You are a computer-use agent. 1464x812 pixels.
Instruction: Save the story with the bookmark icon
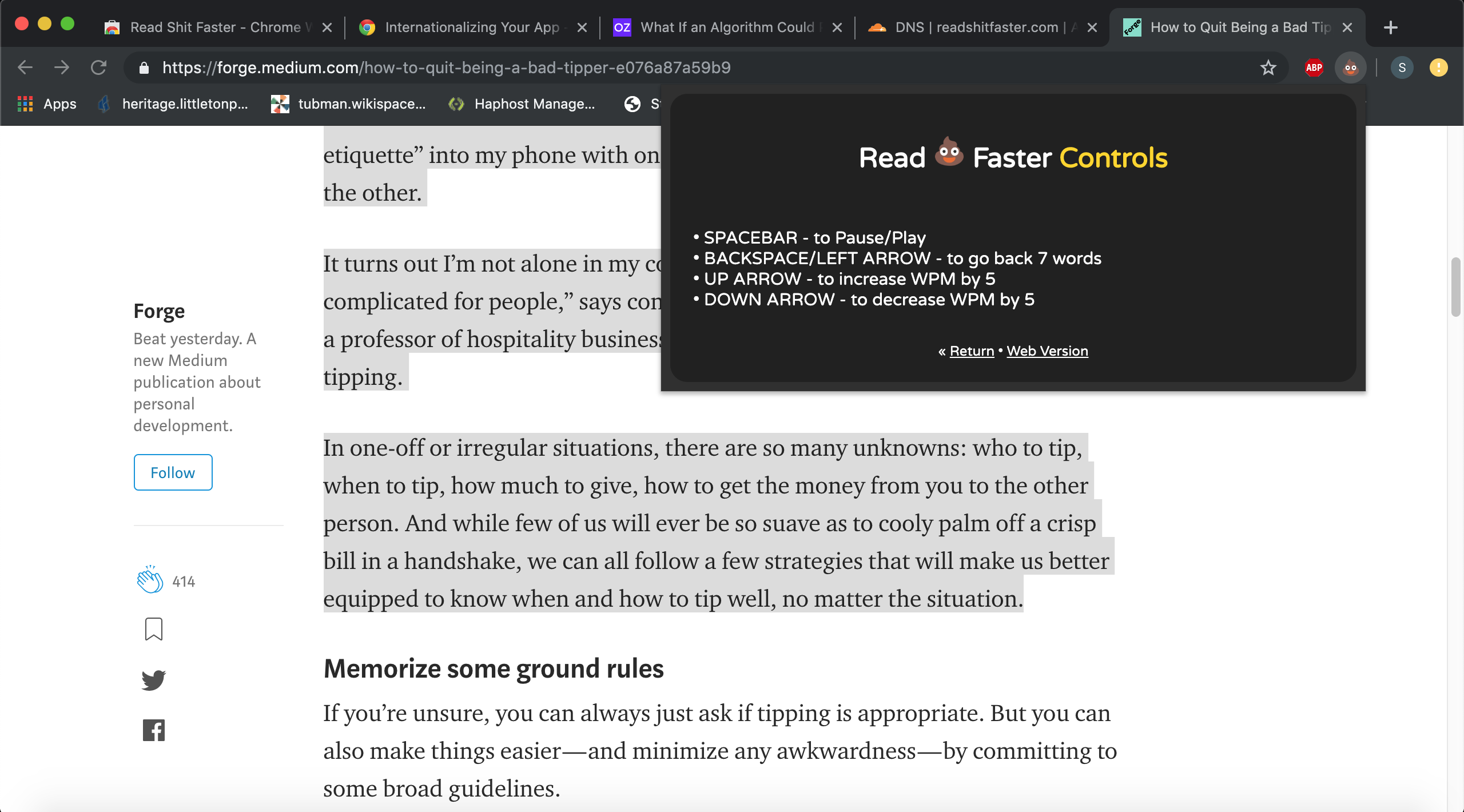[x=152, y=629]
